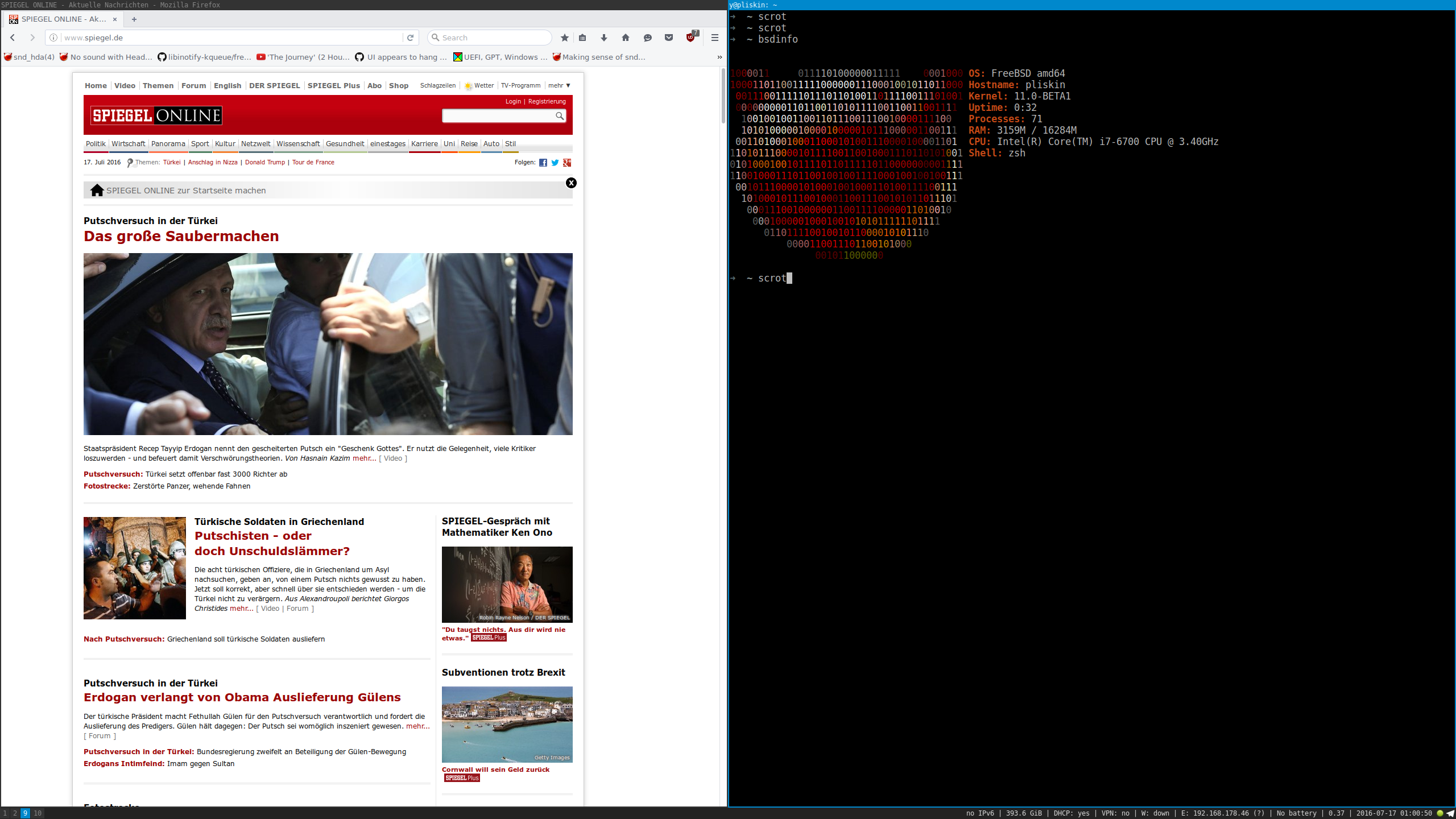This screenshot has width=1456, height=819.
Task: Click the site search magnifier icon
Action: [560, 116]
